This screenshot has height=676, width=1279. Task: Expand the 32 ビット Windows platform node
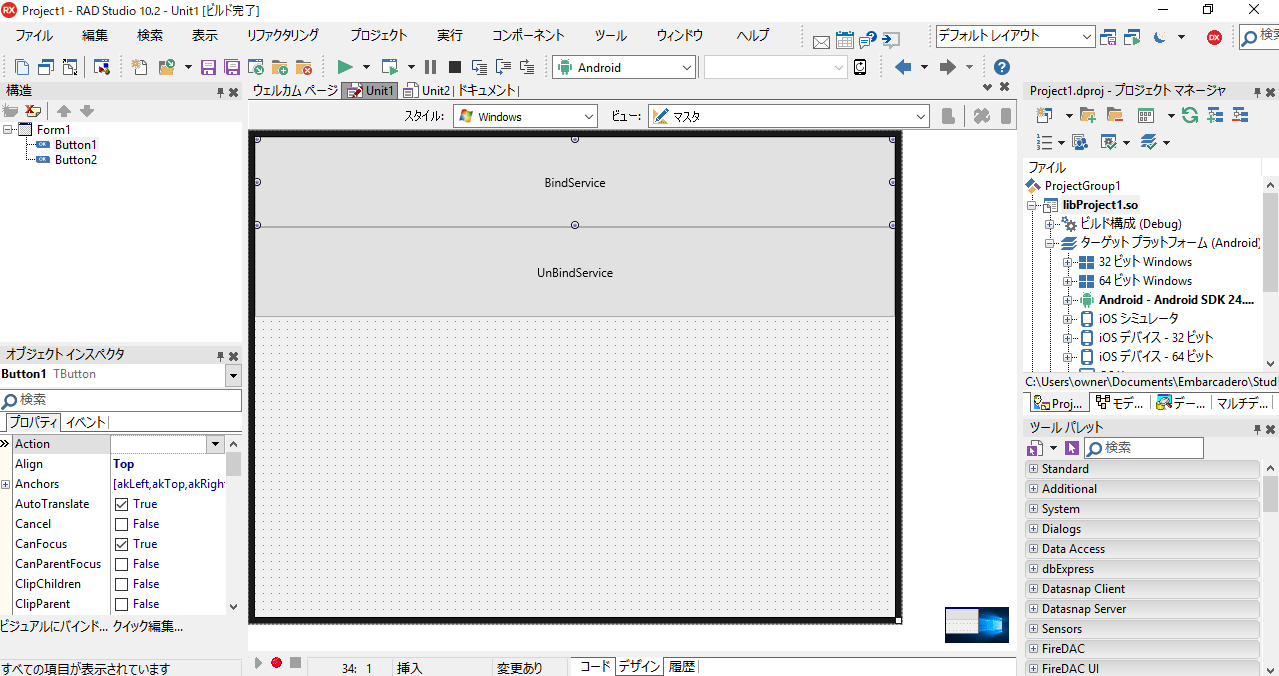tap(1068, 262)
